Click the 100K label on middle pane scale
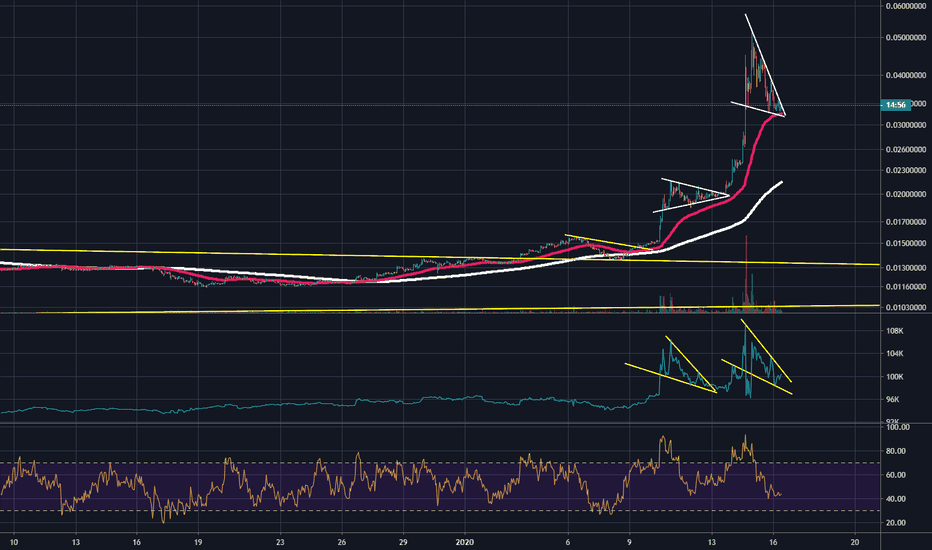Viewport: 932px width, 550px height. click(x=895, y=377)
